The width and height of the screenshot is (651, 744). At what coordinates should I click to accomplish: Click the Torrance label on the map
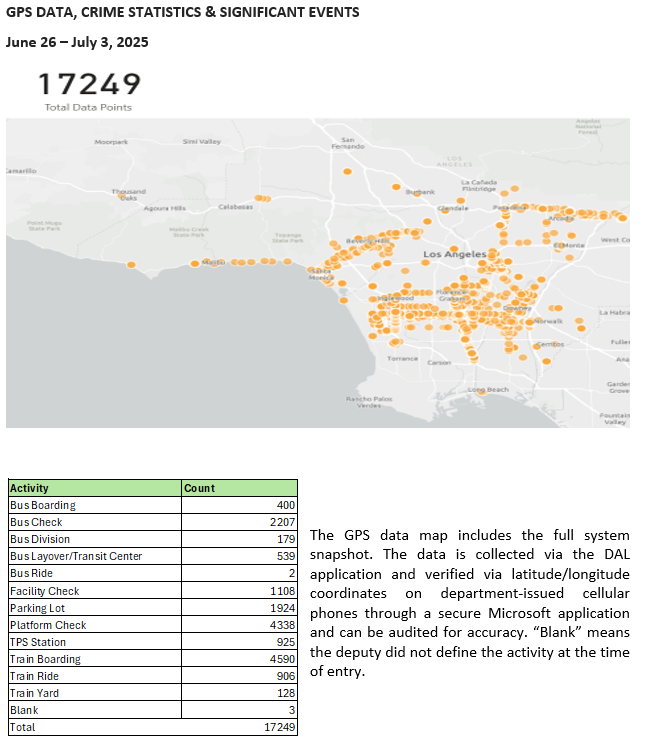pos(403,358)
